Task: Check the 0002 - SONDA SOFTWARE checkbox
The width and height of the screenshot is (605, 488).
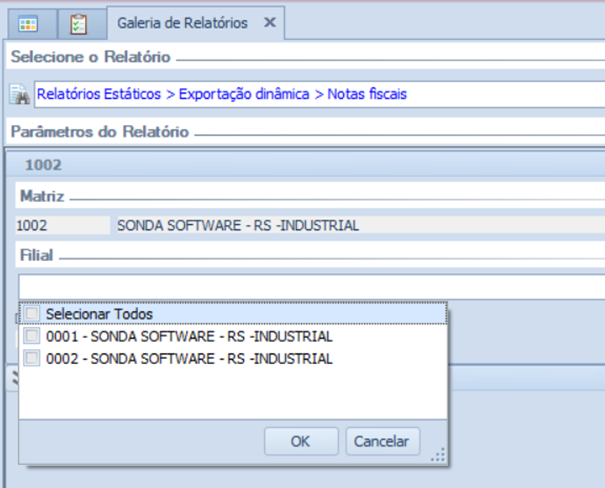Action: coord(32,358)
